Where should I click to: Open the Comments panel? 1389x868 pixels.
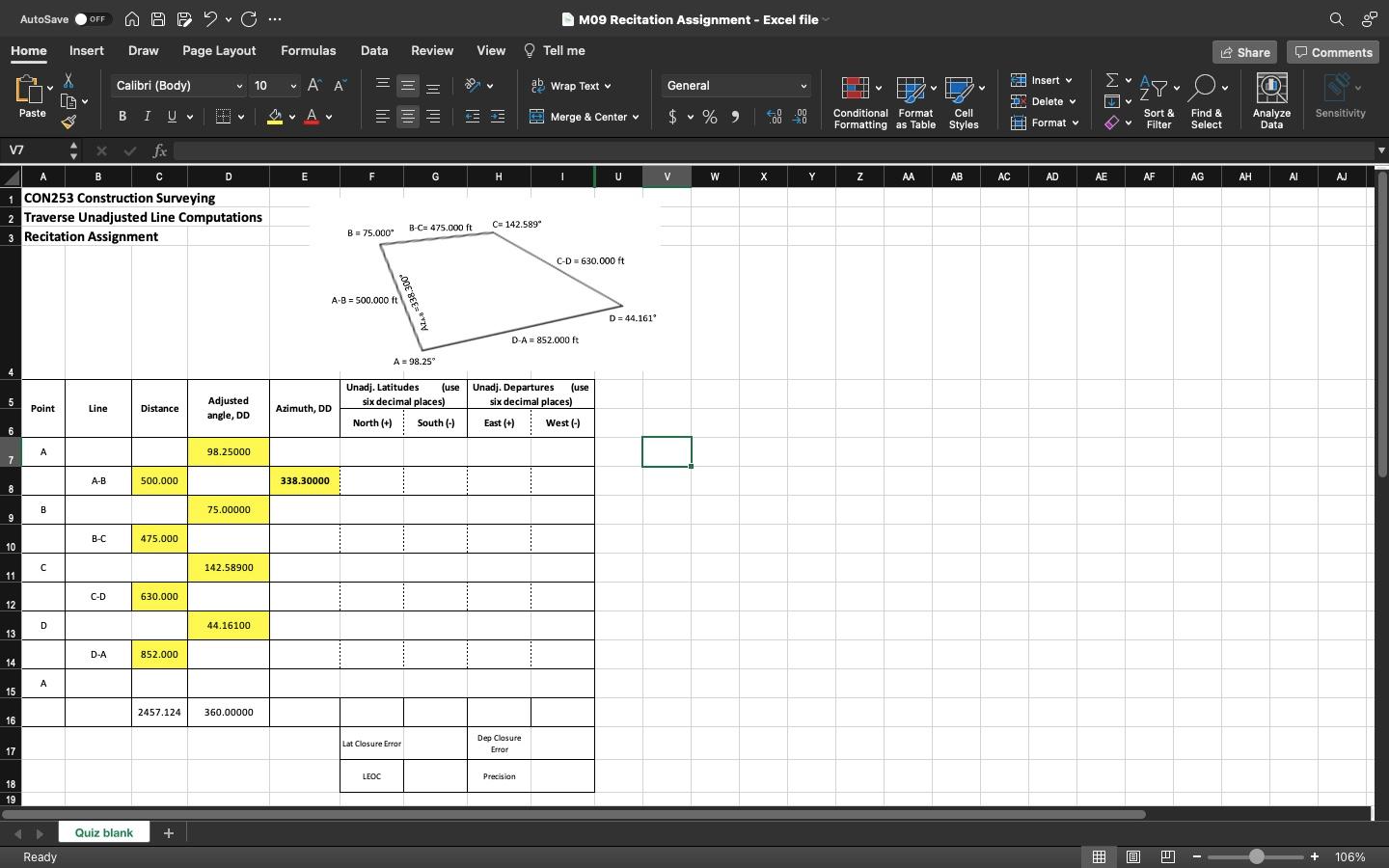click(1333, 52)
